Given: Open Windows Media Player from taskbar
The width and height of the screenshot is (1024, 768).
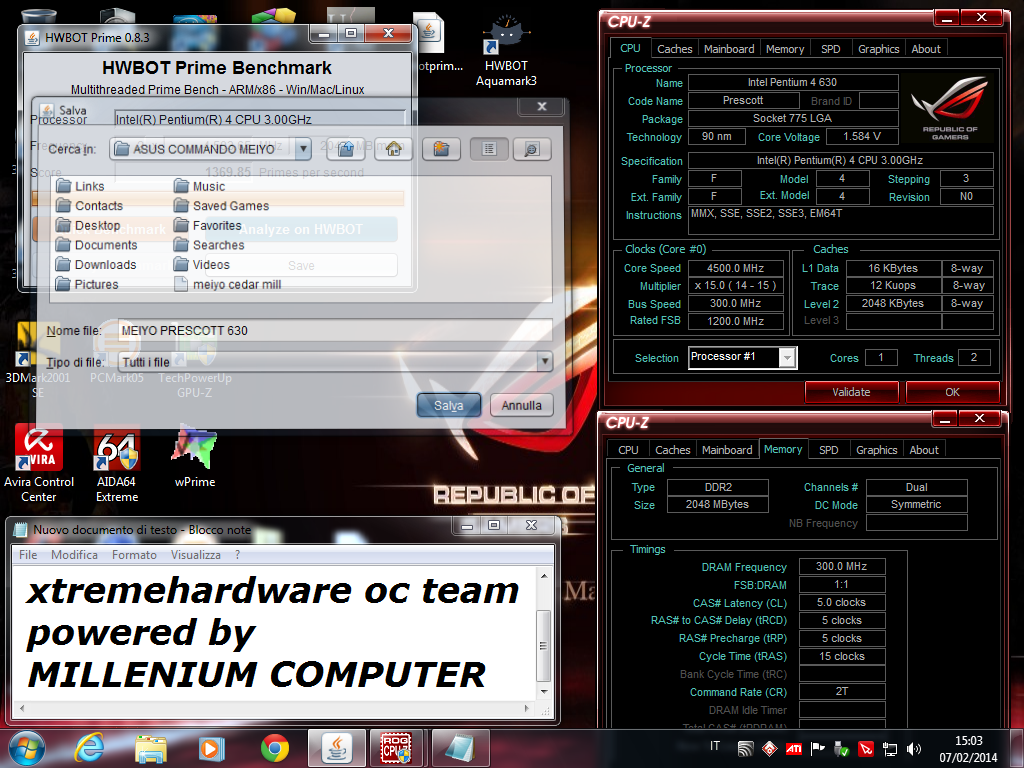Looking at the screenshot, I should click(212, 748).
